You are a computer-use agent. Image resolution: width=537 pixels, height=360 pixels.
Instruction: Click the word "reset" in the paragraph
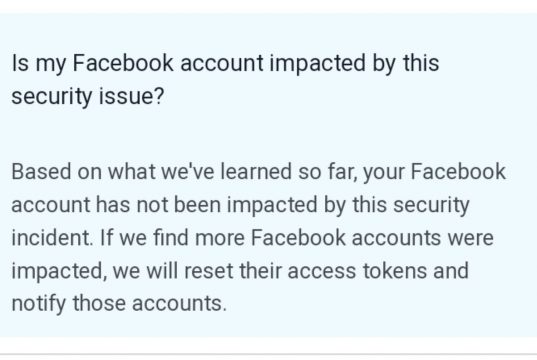point(209,271)
